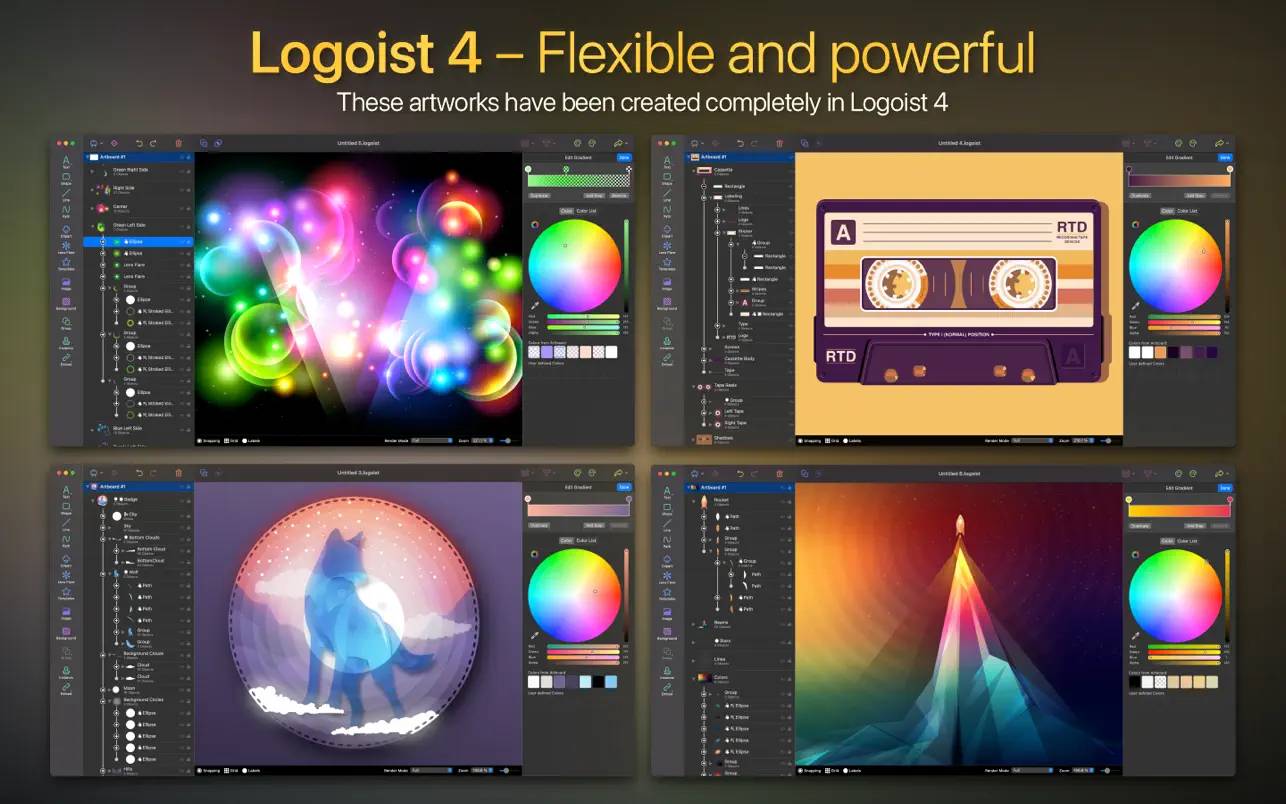Click the blue Done button in the rocket window

pyautogui.click(x=1224, y=487)
